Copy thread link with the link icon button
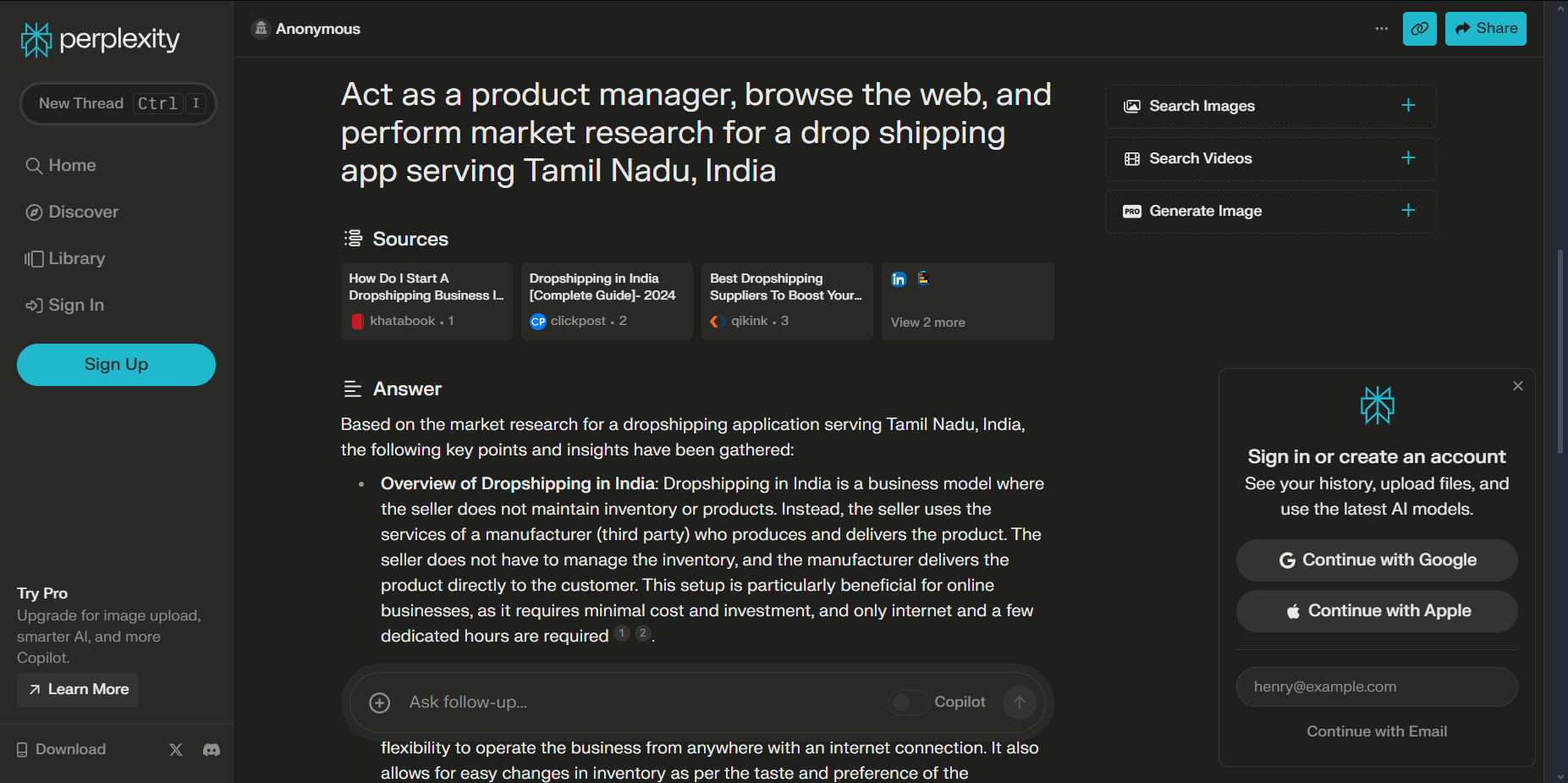1568x783 pixels. (x=1420, y=29)
